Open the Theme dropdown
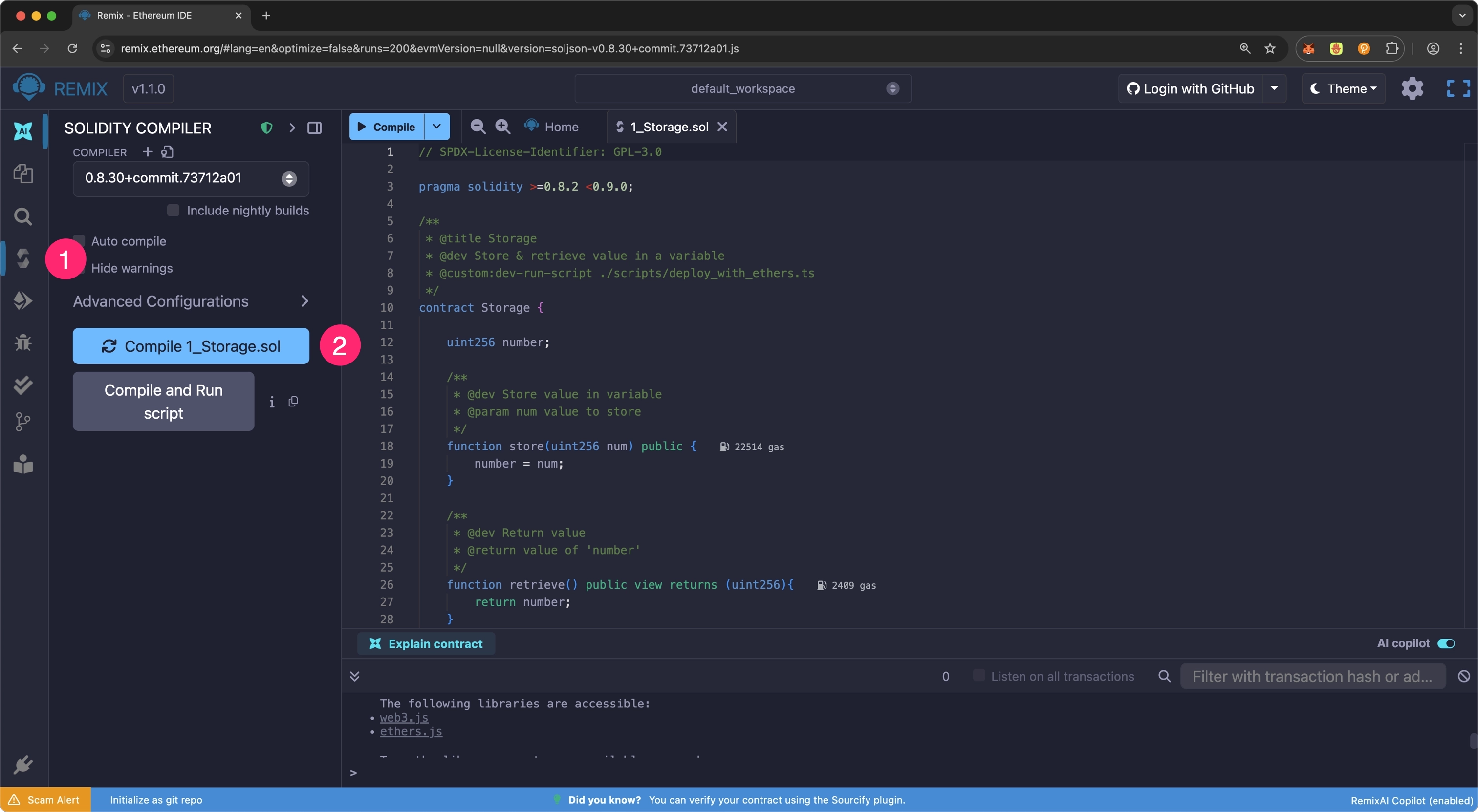Screen dimensions: 1478x812 [x=1343, y=88]
